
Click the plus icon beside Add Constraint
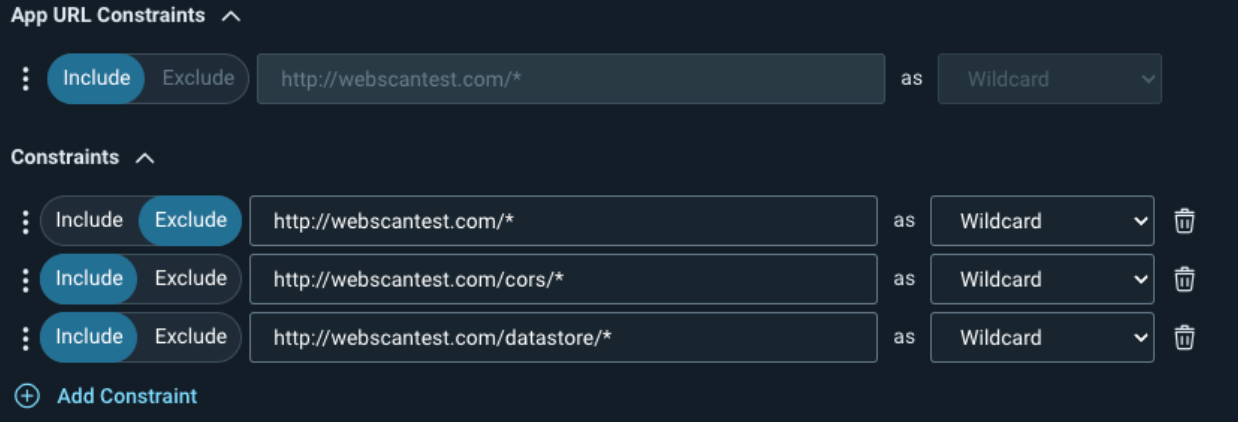[x=27, y=396]
